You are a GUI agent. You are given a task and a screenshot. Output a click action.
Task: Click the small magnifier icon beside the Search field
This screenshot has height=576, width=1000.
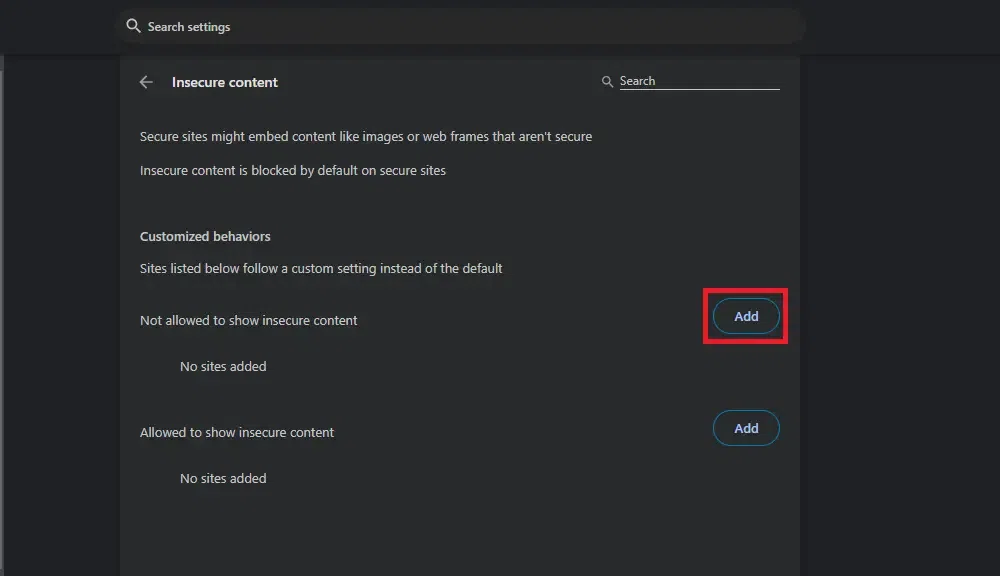(607, 82)
